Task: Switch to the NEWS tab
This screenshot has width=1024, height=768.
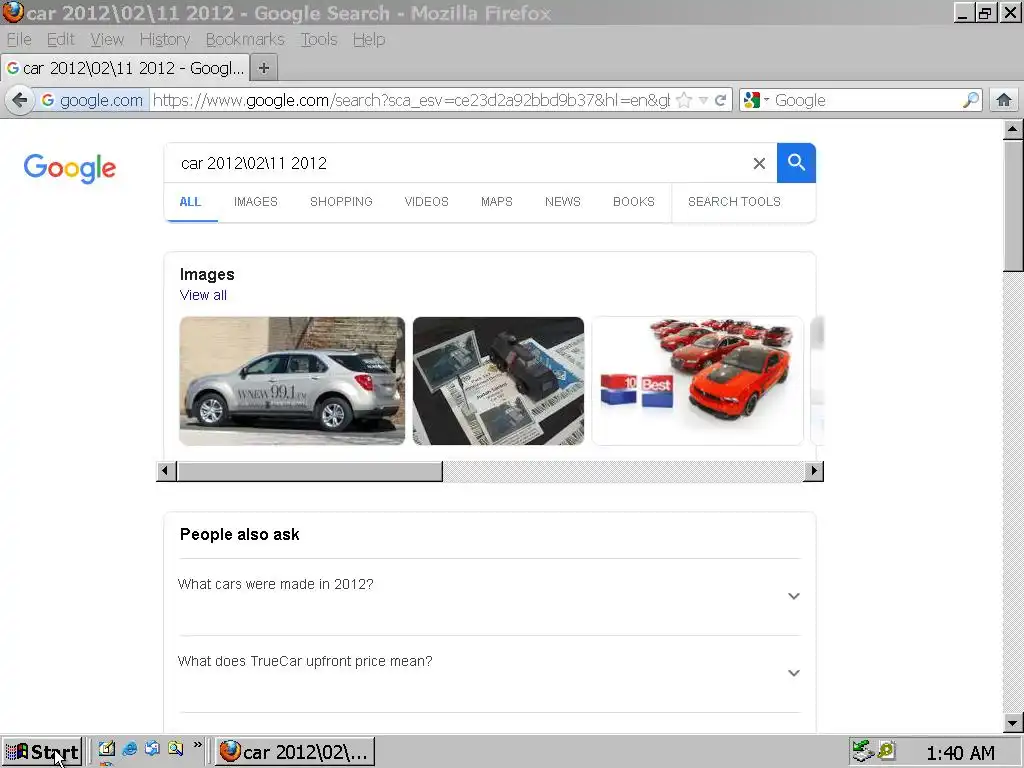Action: [x=562, y=202]
